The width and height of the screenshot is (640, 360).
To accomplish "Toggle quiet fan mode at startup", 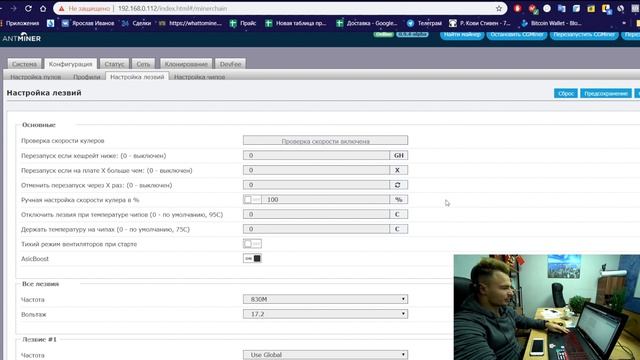I will click(x=252, y=244).
